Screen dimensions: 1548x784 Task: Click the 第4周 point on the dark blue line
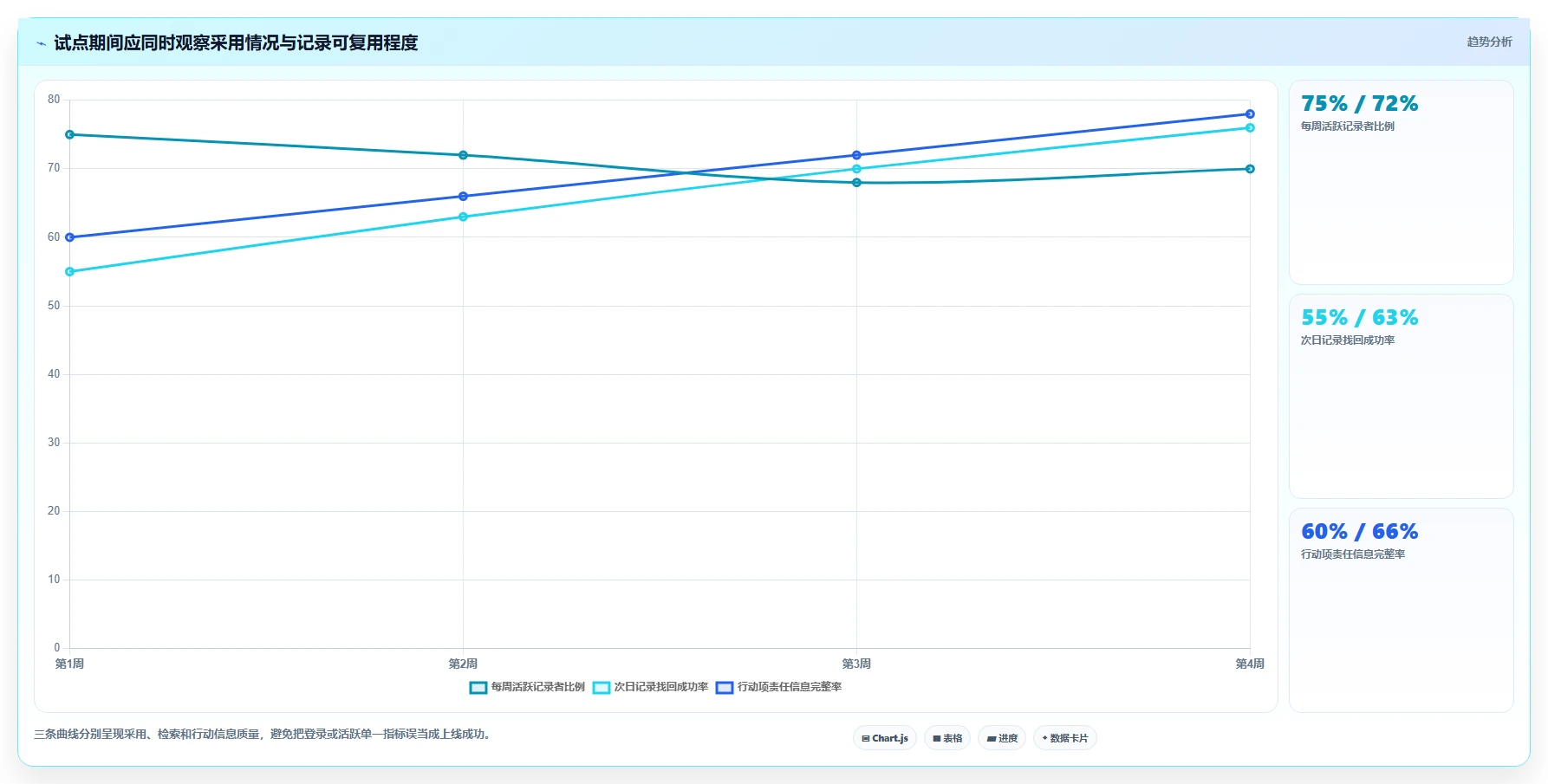point(1250,114)
